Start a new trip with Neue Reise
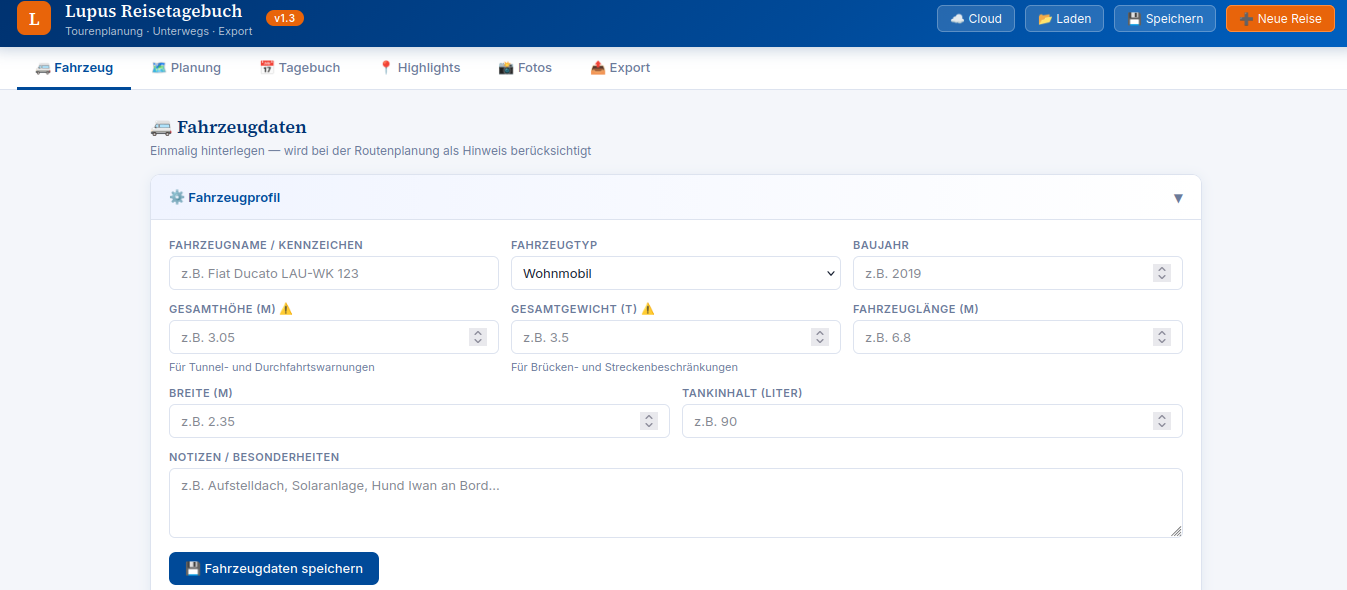The width and height of the screenshot is (1347, 590). tap(1280, 19)
